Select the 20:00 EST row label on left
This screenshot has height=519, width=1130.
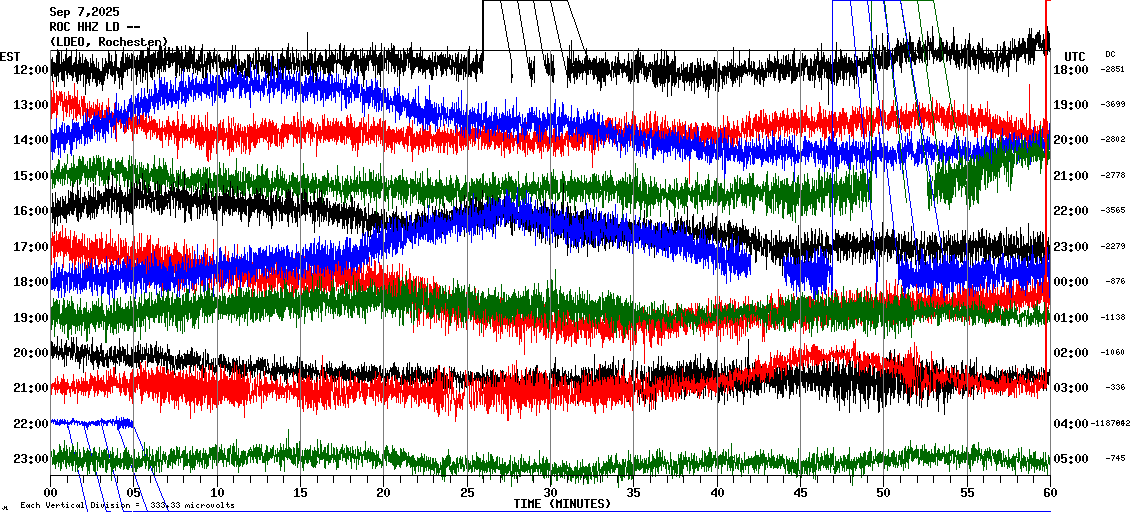point(31,352)
